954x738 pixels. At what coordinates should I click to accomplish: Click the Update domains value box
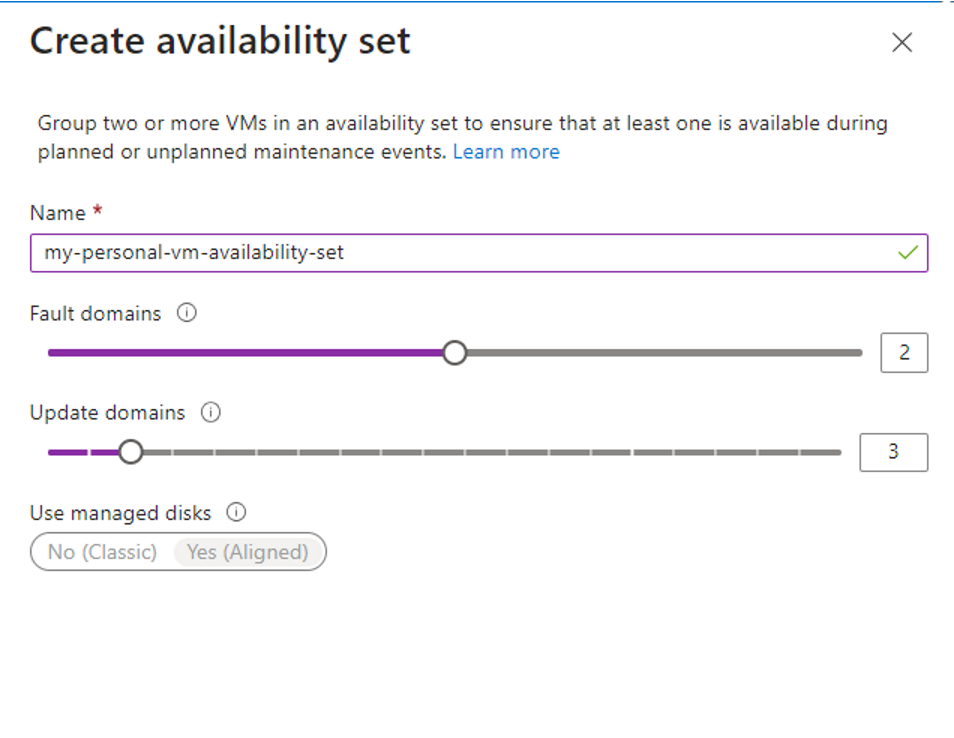[893, 452]
